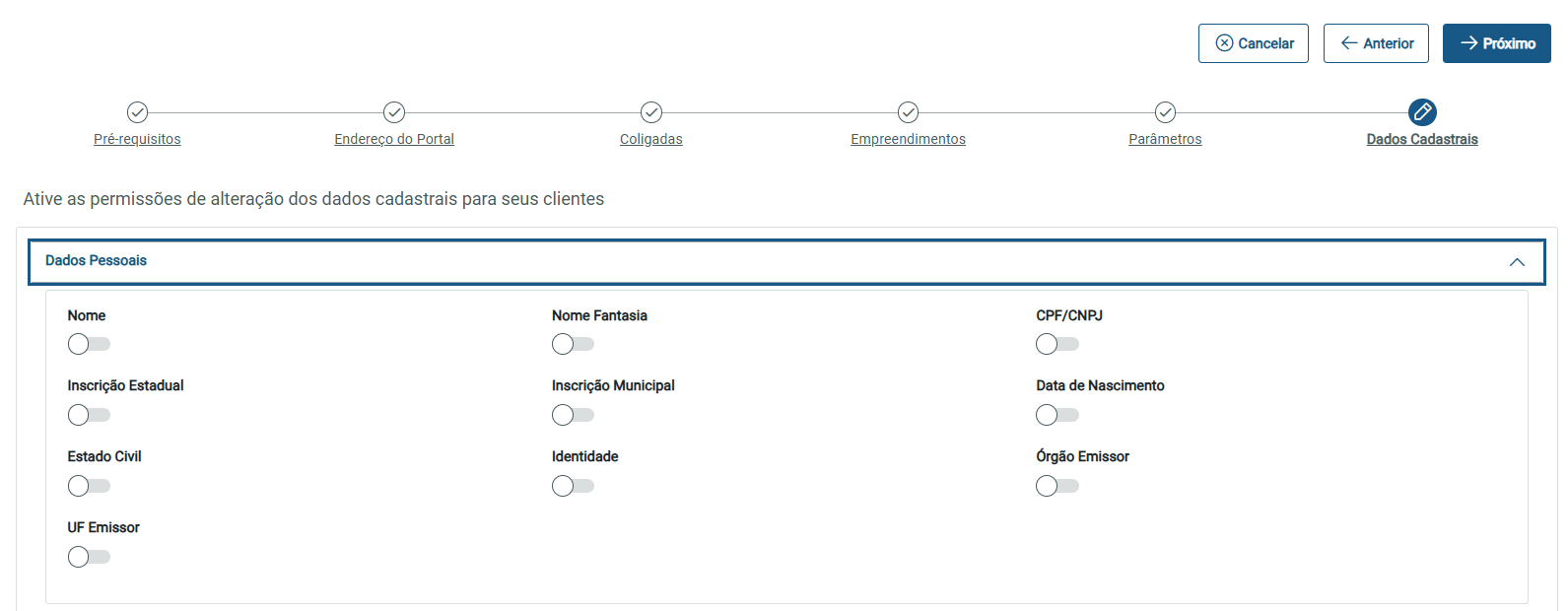Toggle the Estado Civil permission
Image resolution: width=1568 pixels, height=611 pixels.
(x=89, y=486)
